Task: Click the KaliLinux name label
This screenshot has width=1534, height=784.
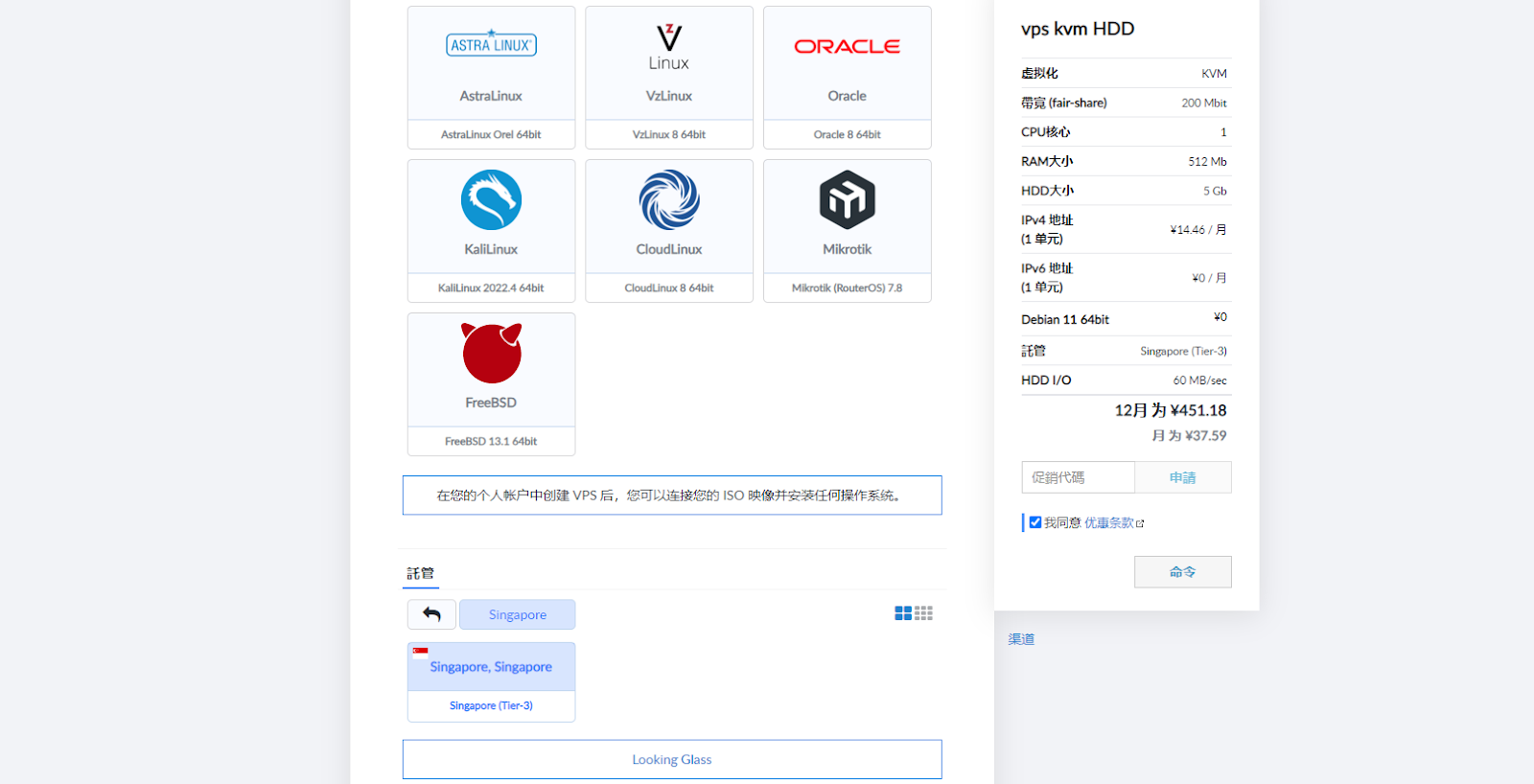Action: click(491, 249)
